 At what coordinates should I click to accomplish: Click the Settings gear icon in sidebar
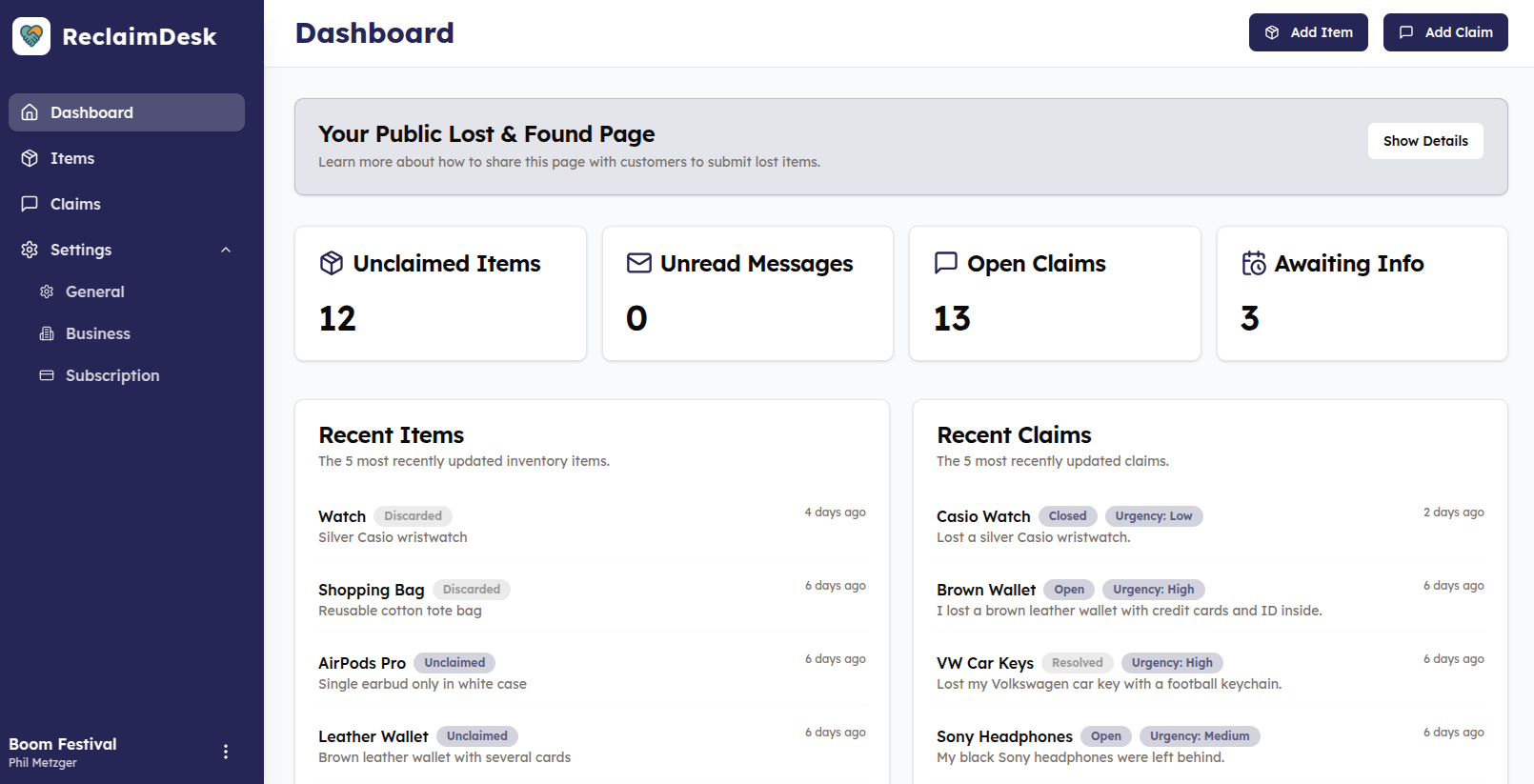pyautogui.click(x=30, y=250)
